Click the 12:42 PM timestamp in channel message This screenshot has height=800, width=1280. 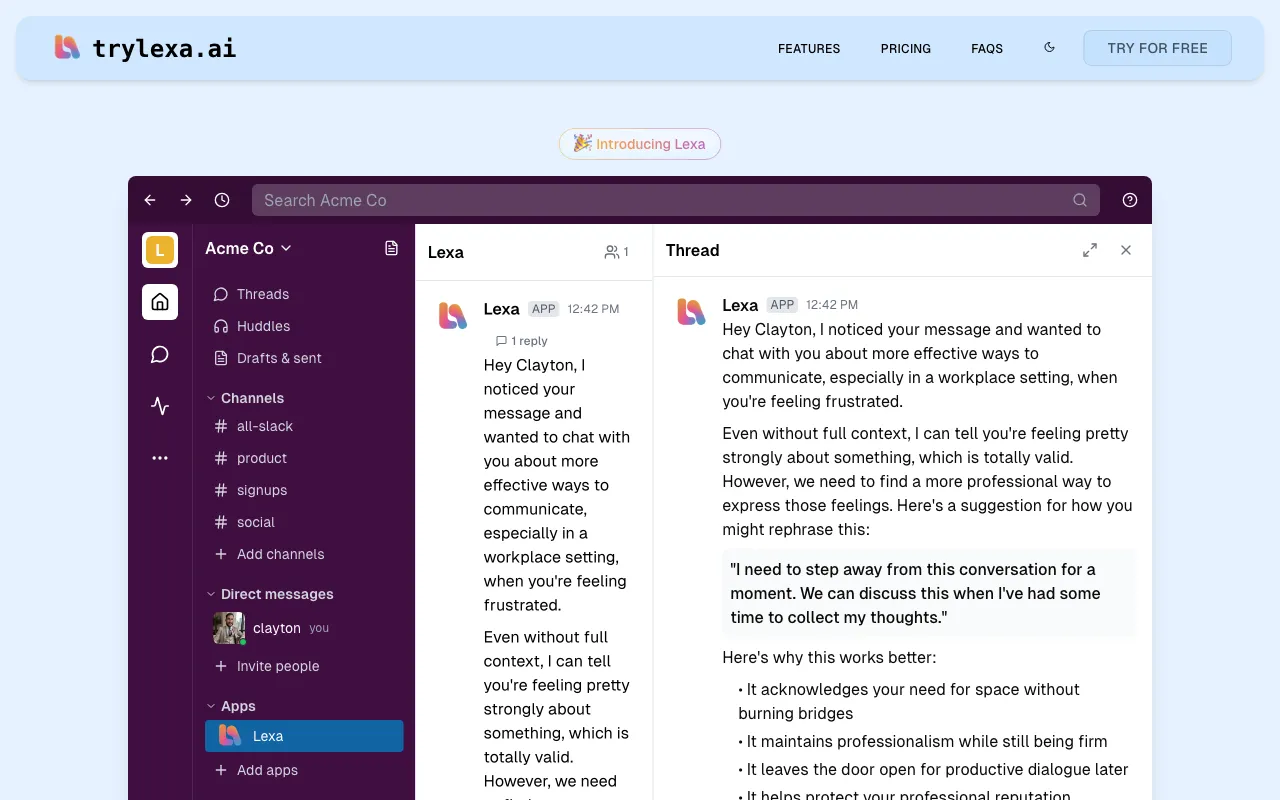click(x=593, y=309)
